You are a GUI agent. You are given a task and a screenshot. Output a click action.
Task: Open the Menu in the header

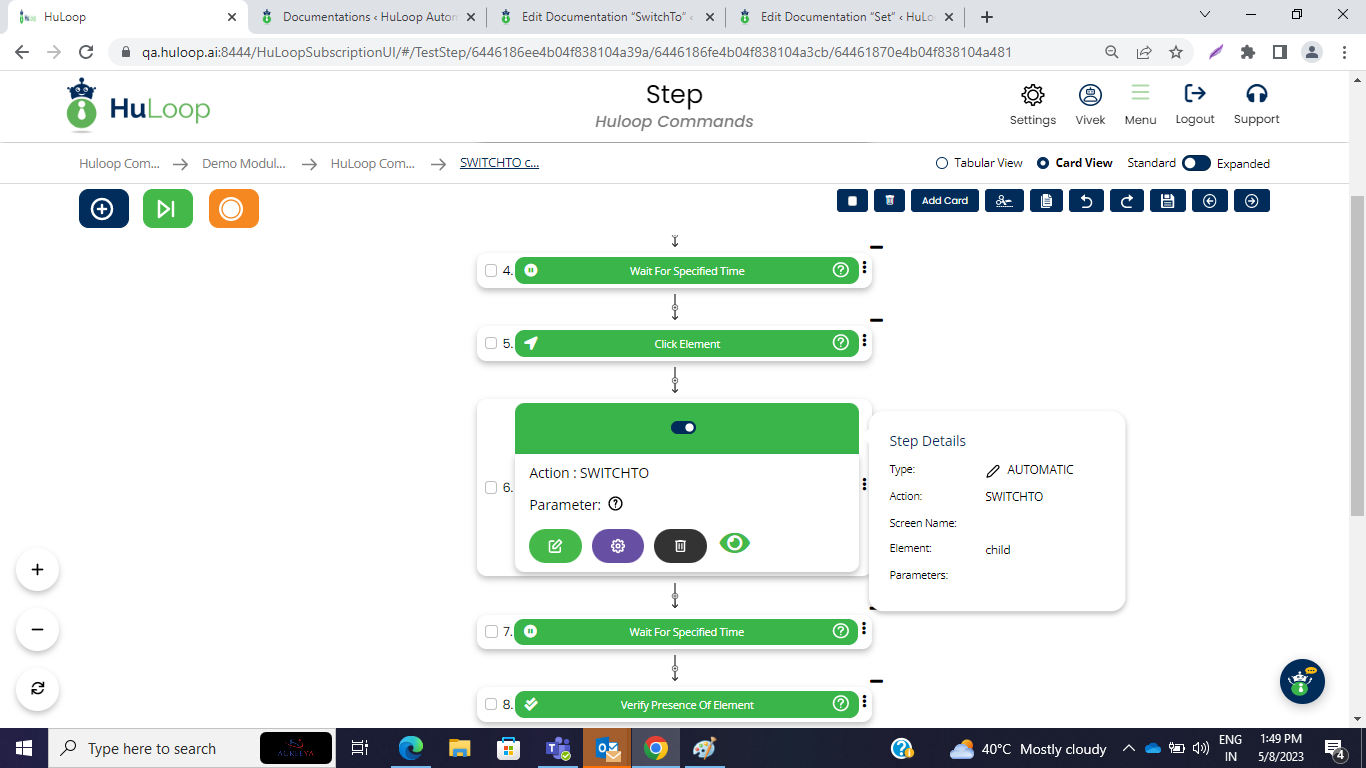[x=1140, y=104]
